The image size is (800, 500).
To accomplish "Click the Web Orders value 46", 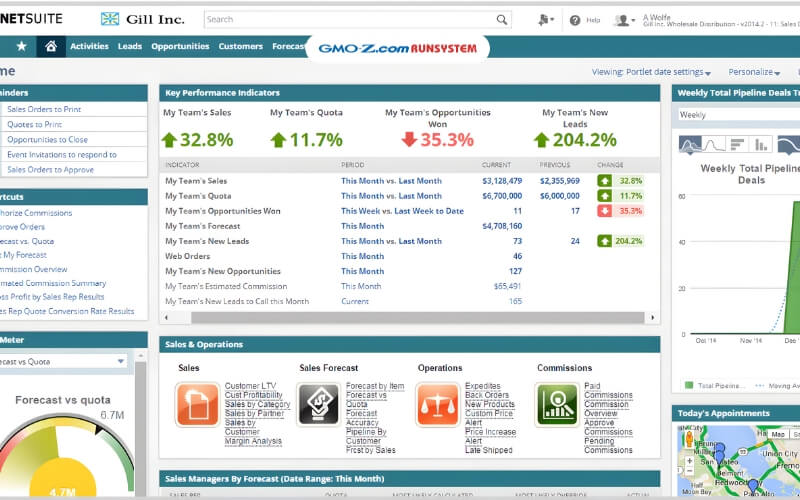I will tap(517, 256).
